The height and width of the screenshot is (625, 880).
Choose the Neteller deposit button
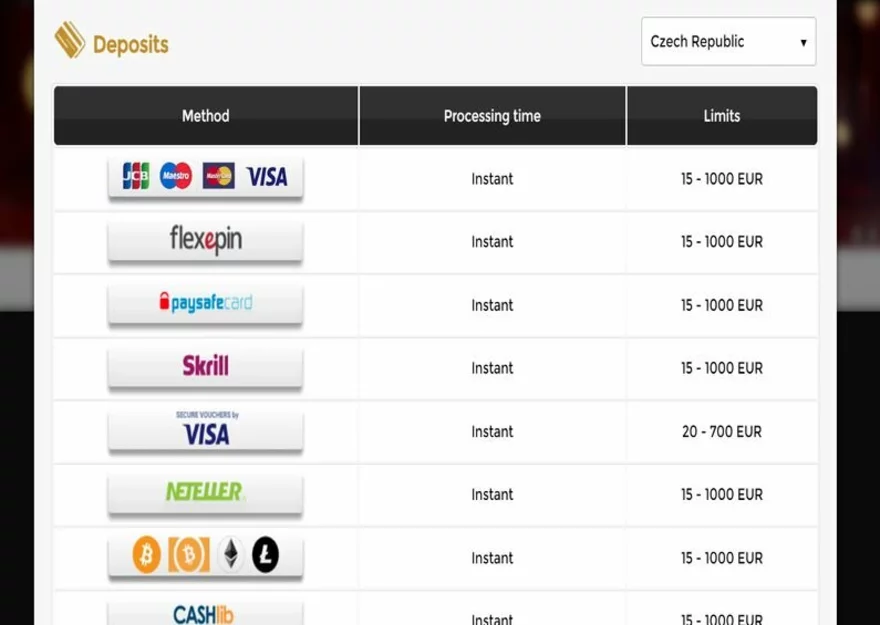(205, 493)
